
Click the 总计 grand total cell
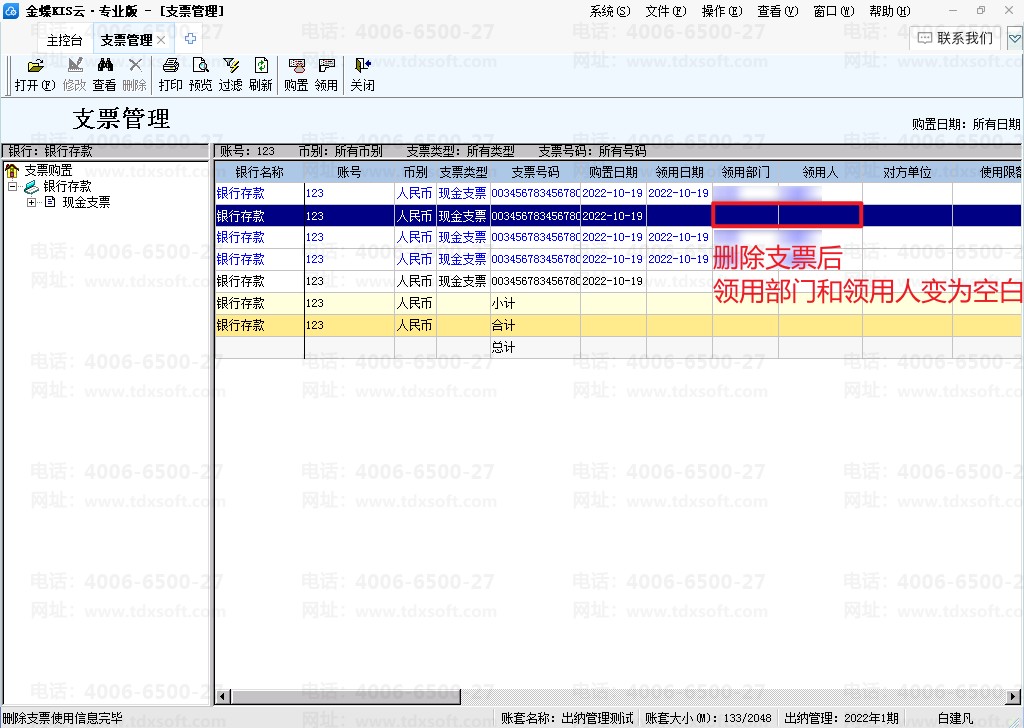pos(535,347)
